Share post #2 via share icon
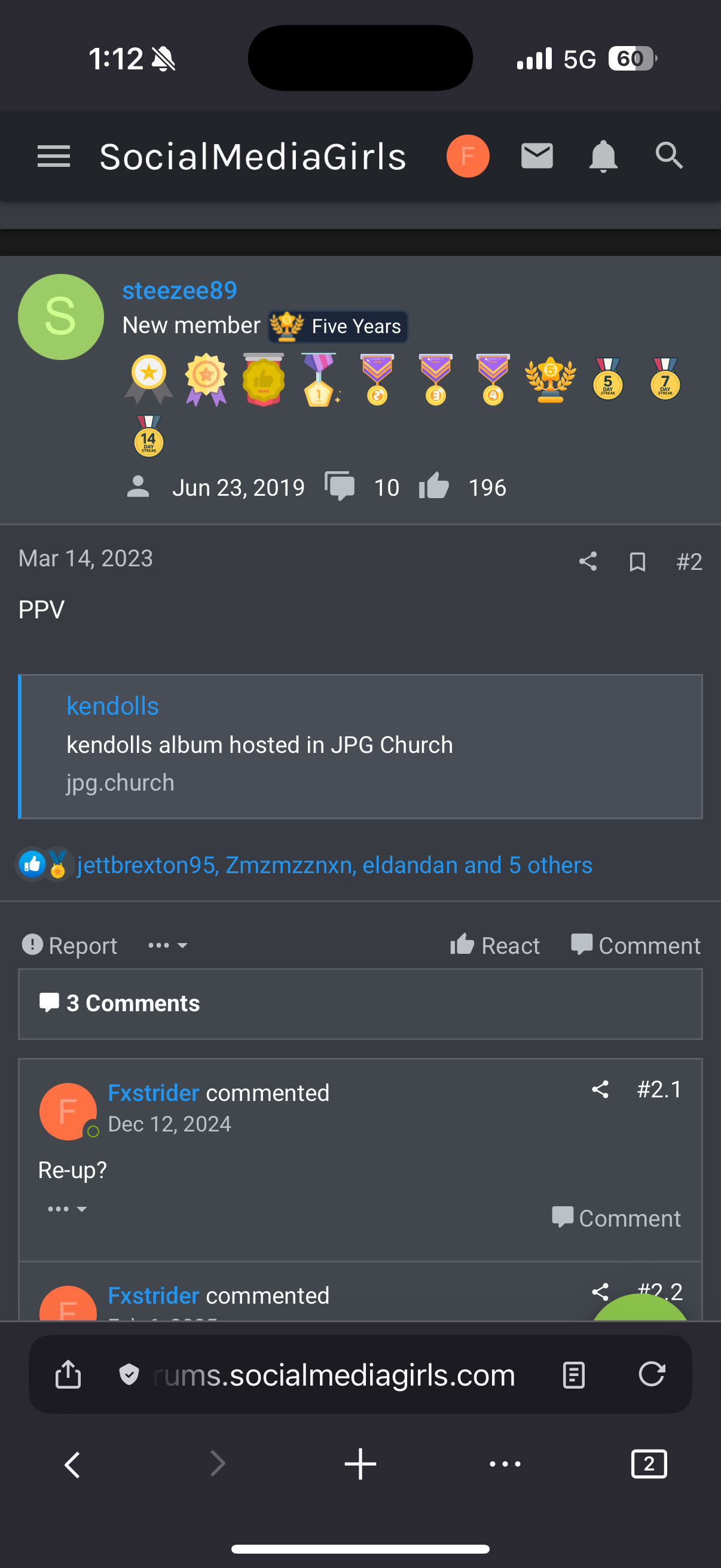 click(x=587, y=561)
